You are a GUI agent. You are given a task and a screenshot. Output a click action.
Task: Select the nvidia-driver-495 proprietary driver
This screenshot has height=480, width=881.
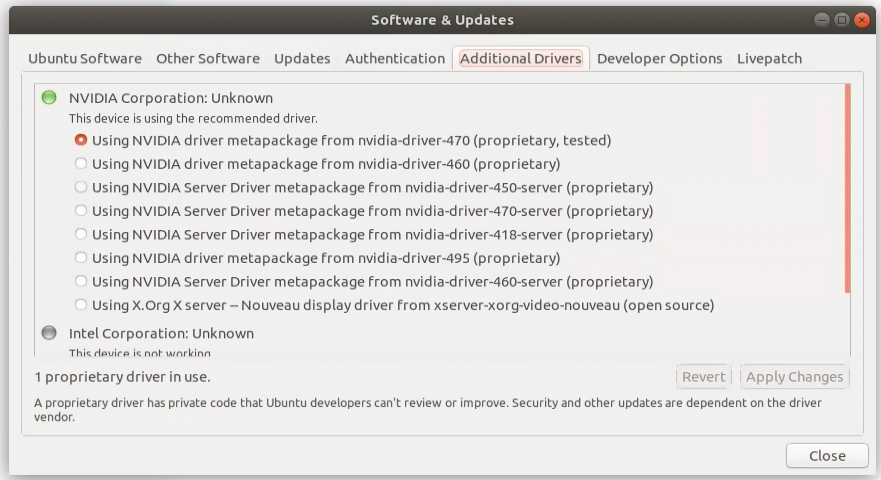(81, 258)
